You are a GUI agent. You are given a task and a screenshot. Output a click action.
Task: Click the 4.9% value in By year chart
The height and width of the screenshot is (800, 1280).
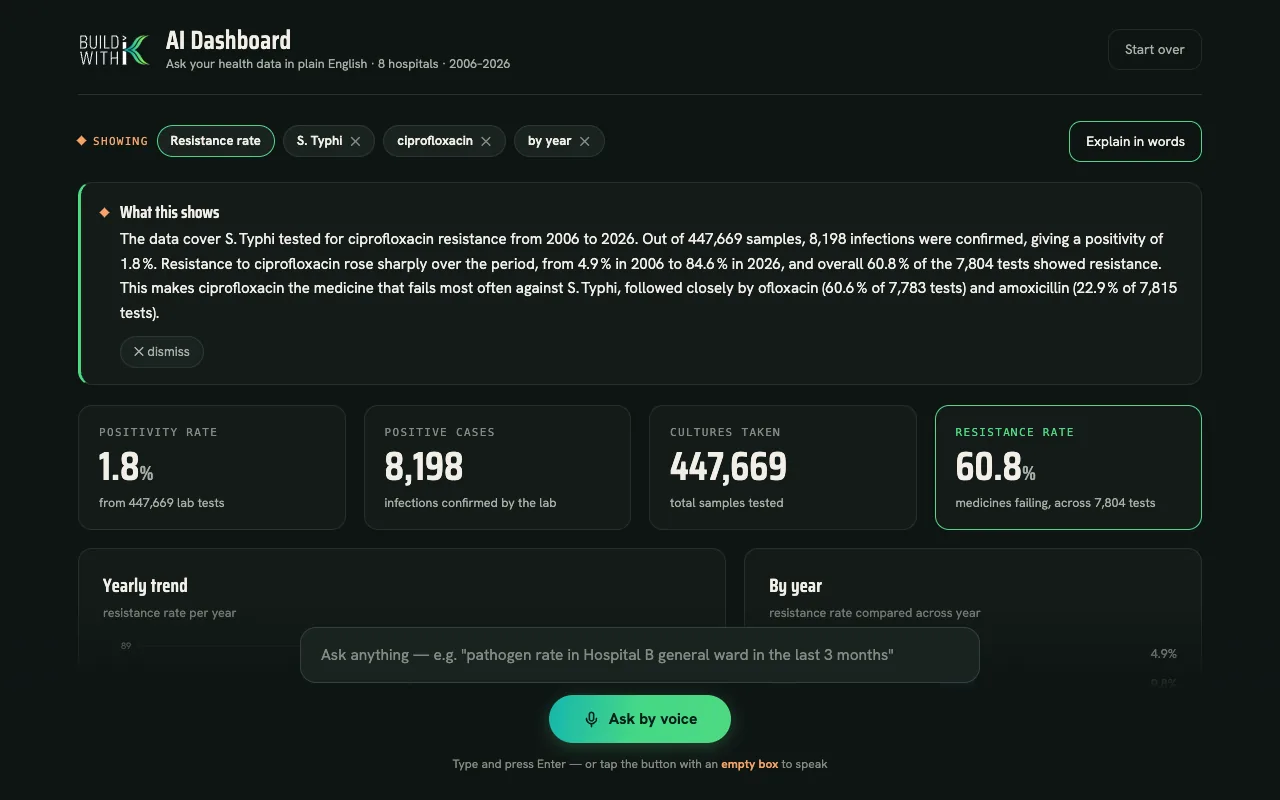pyautogui.click(x=1163, y=654)
